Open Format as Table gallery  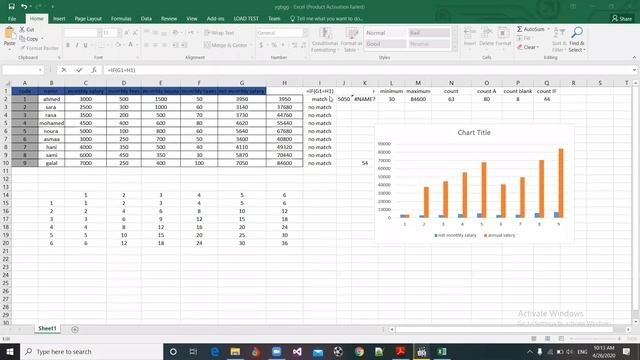click(351, 40)
